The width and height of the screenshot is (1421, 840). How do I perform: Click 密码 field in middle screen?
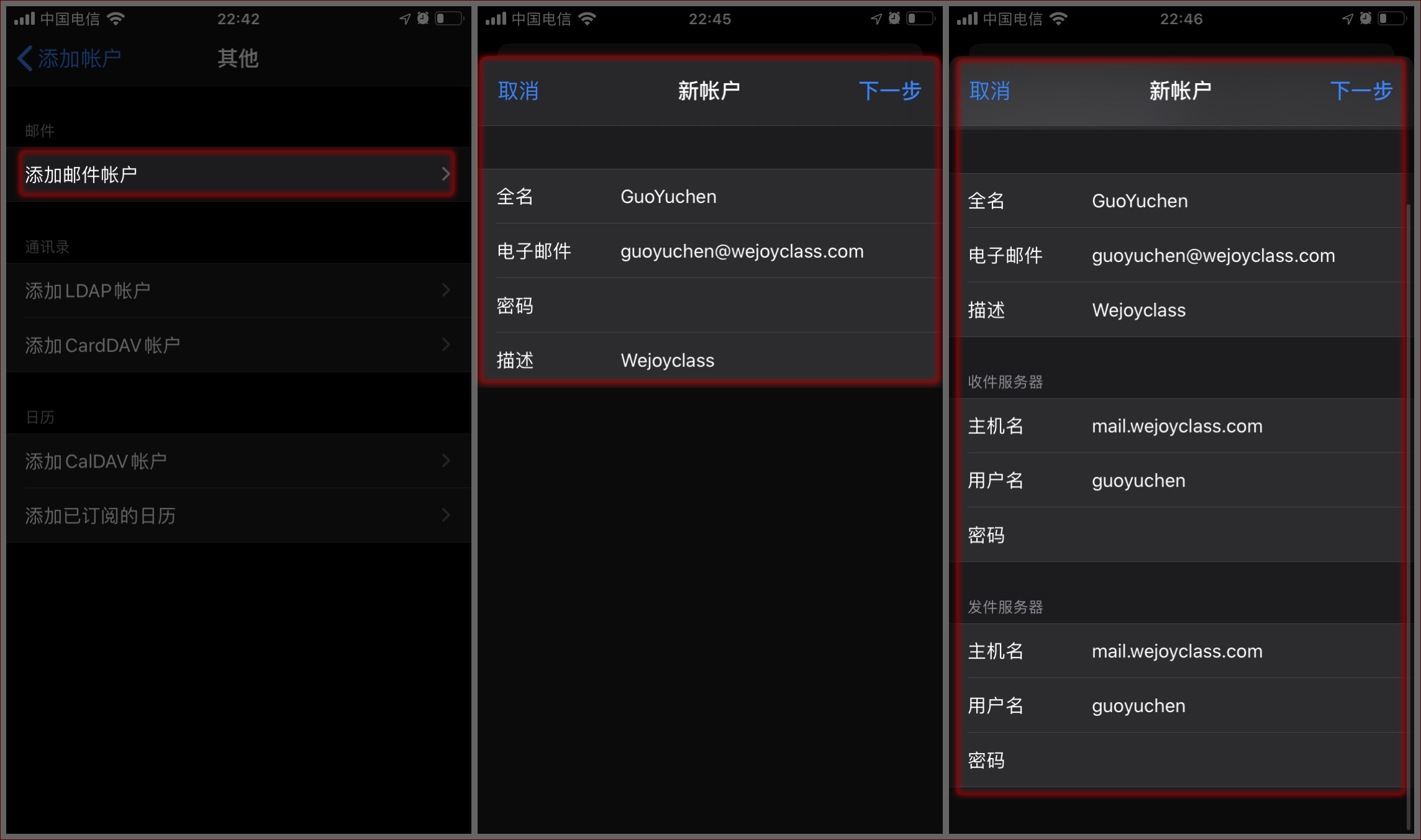click(770, 305)
